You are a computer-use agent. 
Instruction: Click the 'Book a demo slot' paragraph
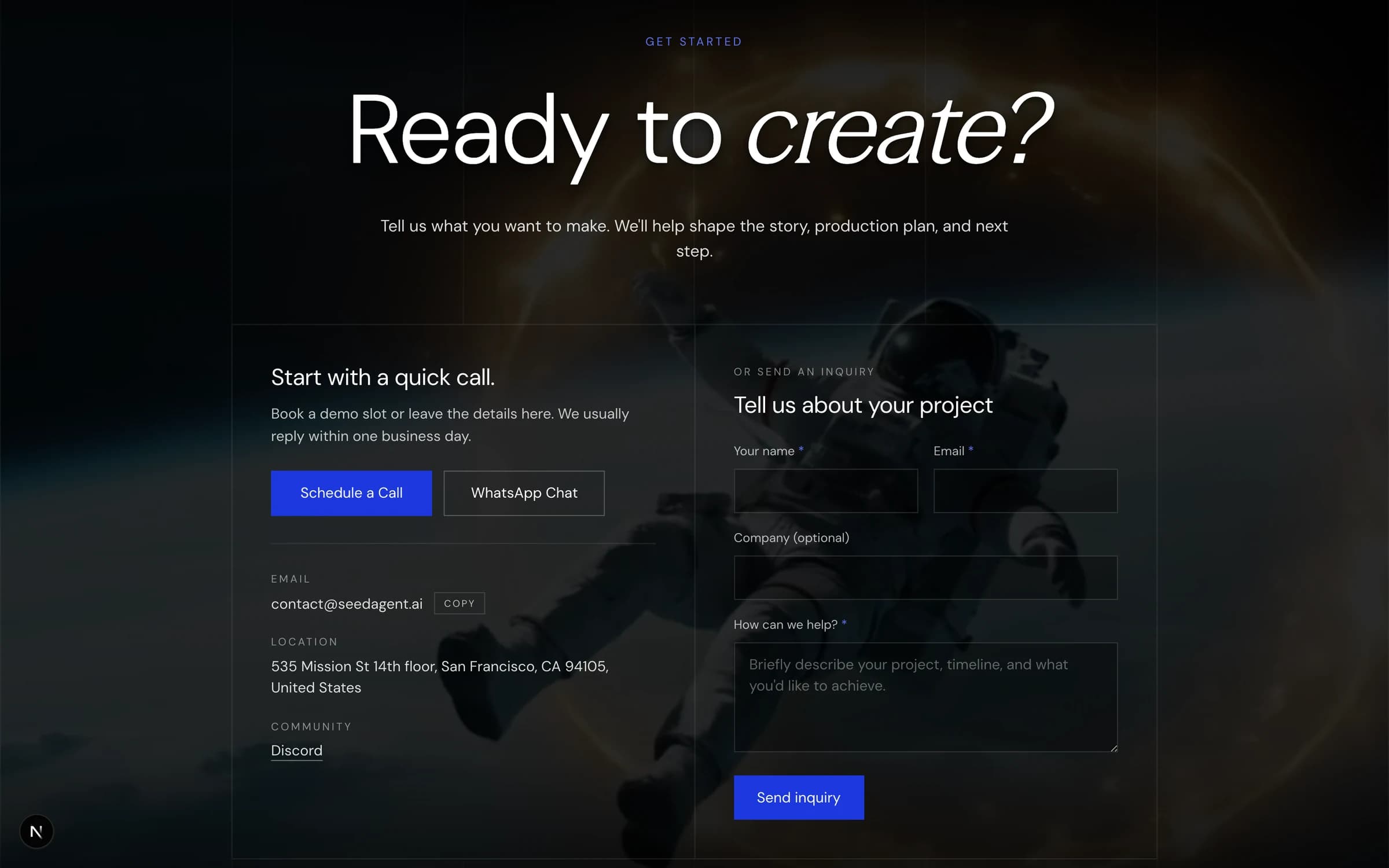[x=450, y=425]
